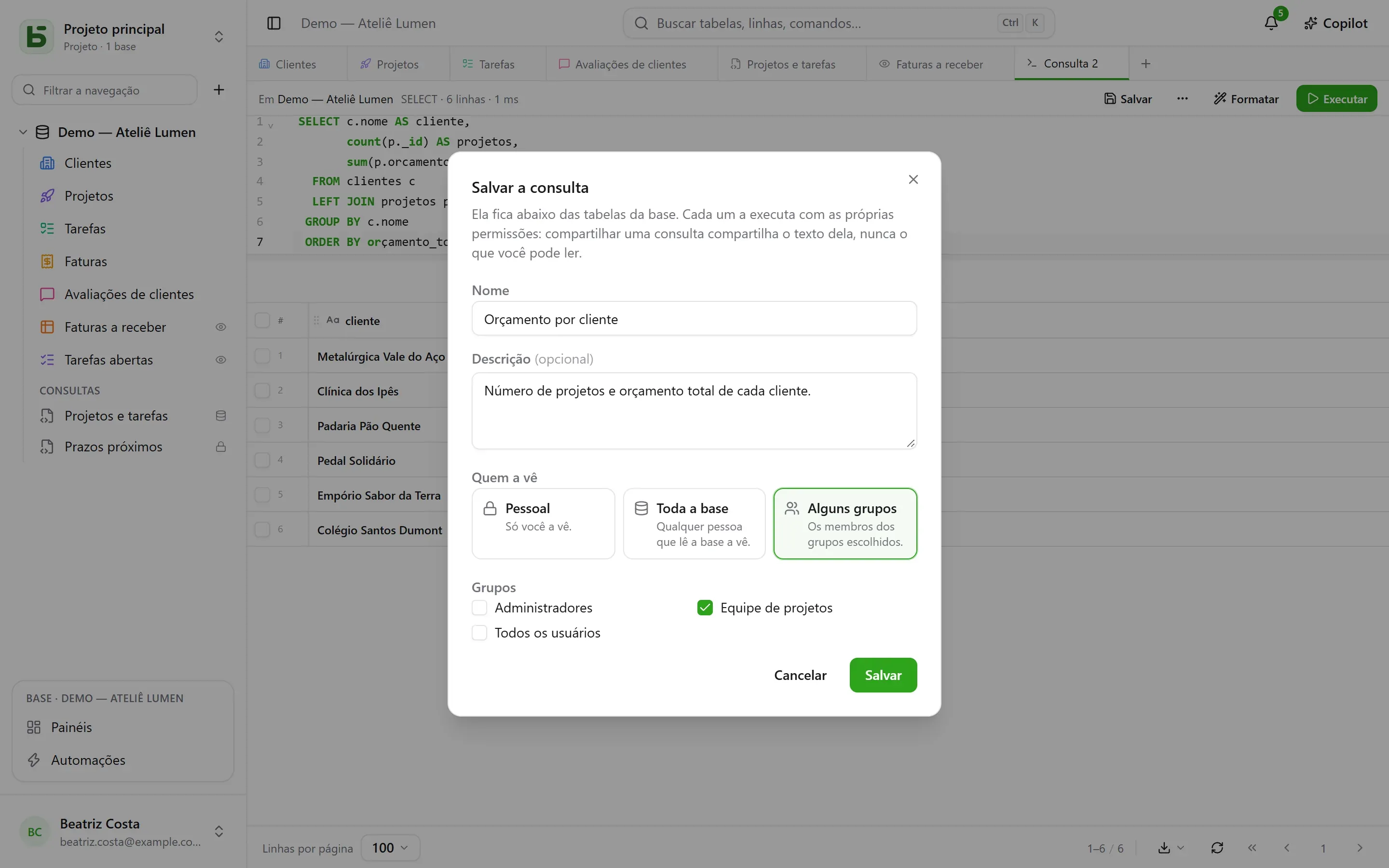Check the Todos os usuários checkbox
The image size is (1389, 868).
[x=479, y=633]
